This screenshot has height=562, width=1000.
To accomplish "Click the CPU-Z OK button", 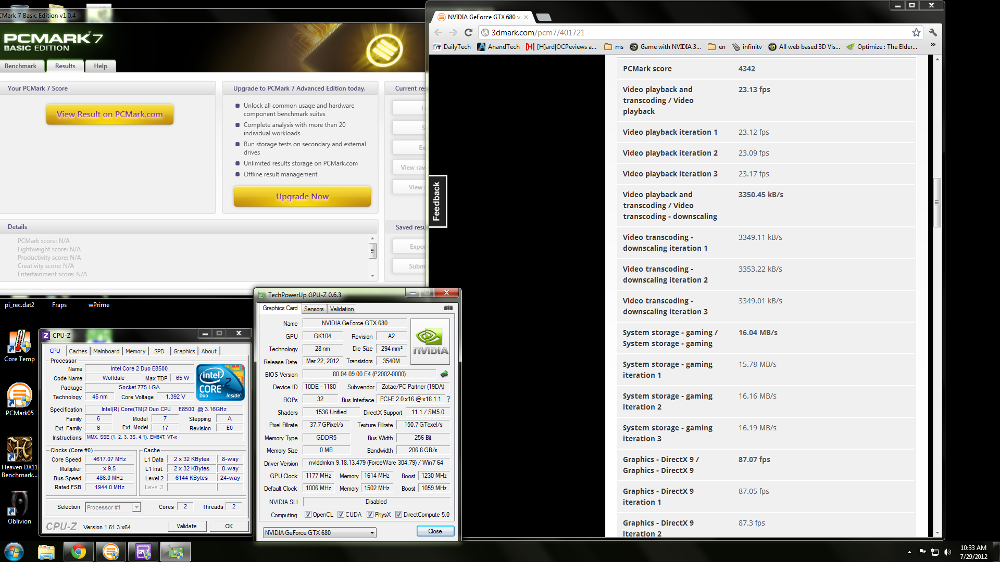I will click(x=228, y=526).
